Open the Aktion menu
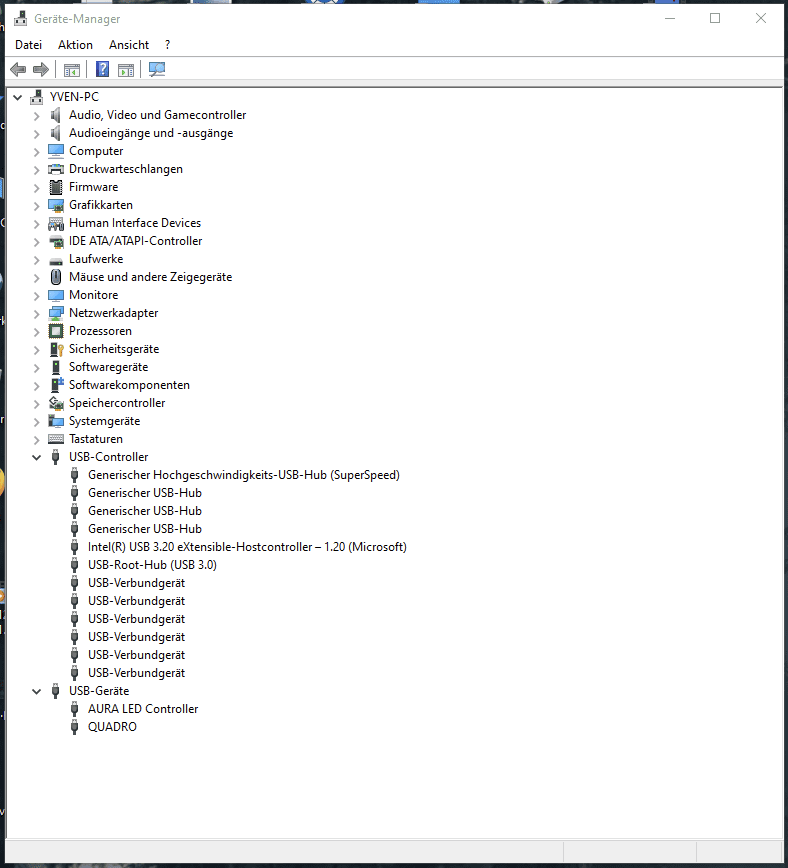Image resolution: width=788 pixels, height=868 pixels. point(75,45)
